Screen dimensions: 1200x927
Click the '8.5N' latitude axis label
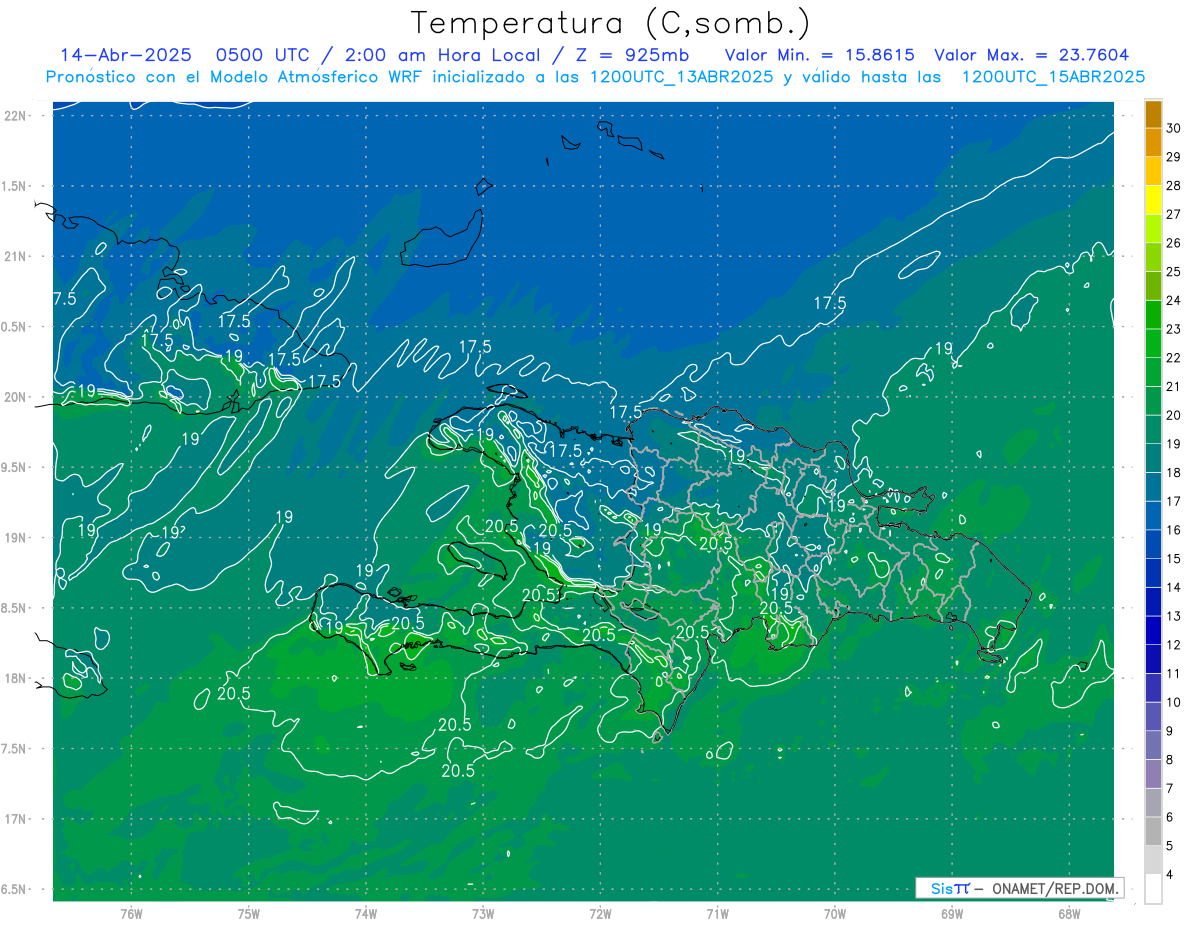[14, 608]
